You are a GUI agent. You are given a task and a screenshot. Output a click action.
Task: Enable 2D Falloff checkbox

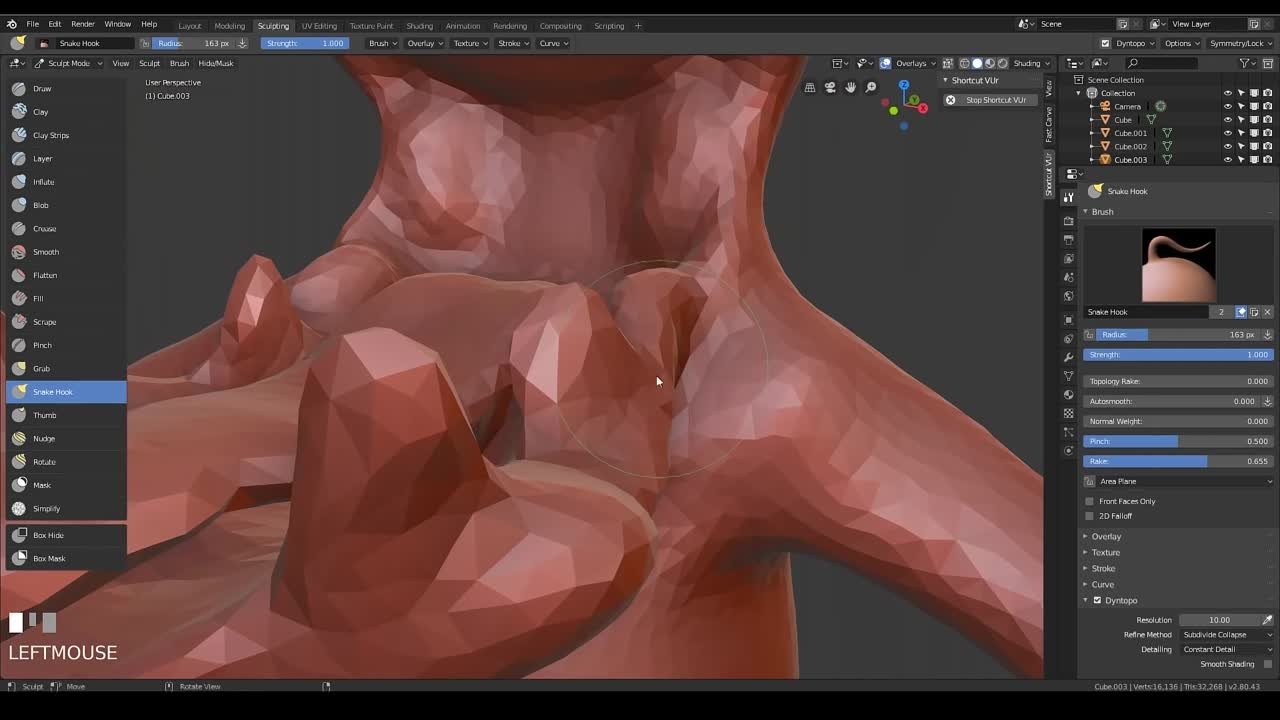click(x=1089, y=516)
